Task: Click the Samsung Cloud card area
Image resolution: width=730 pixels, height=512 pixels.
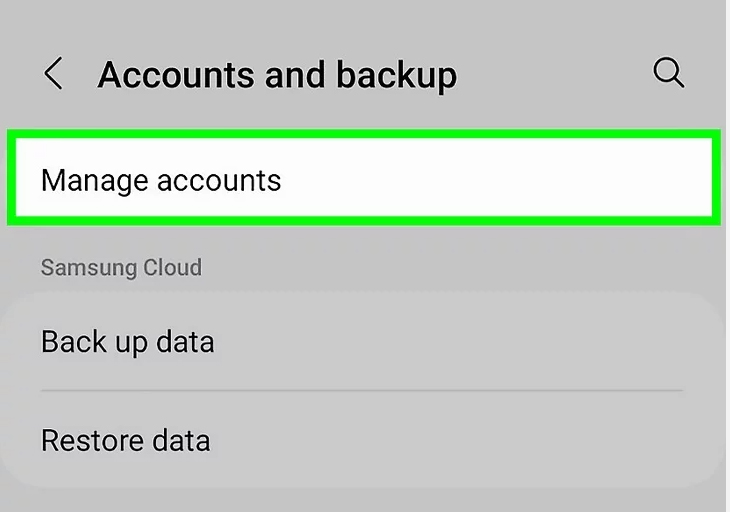Action: pyautogui.click(x=364, y=391)
